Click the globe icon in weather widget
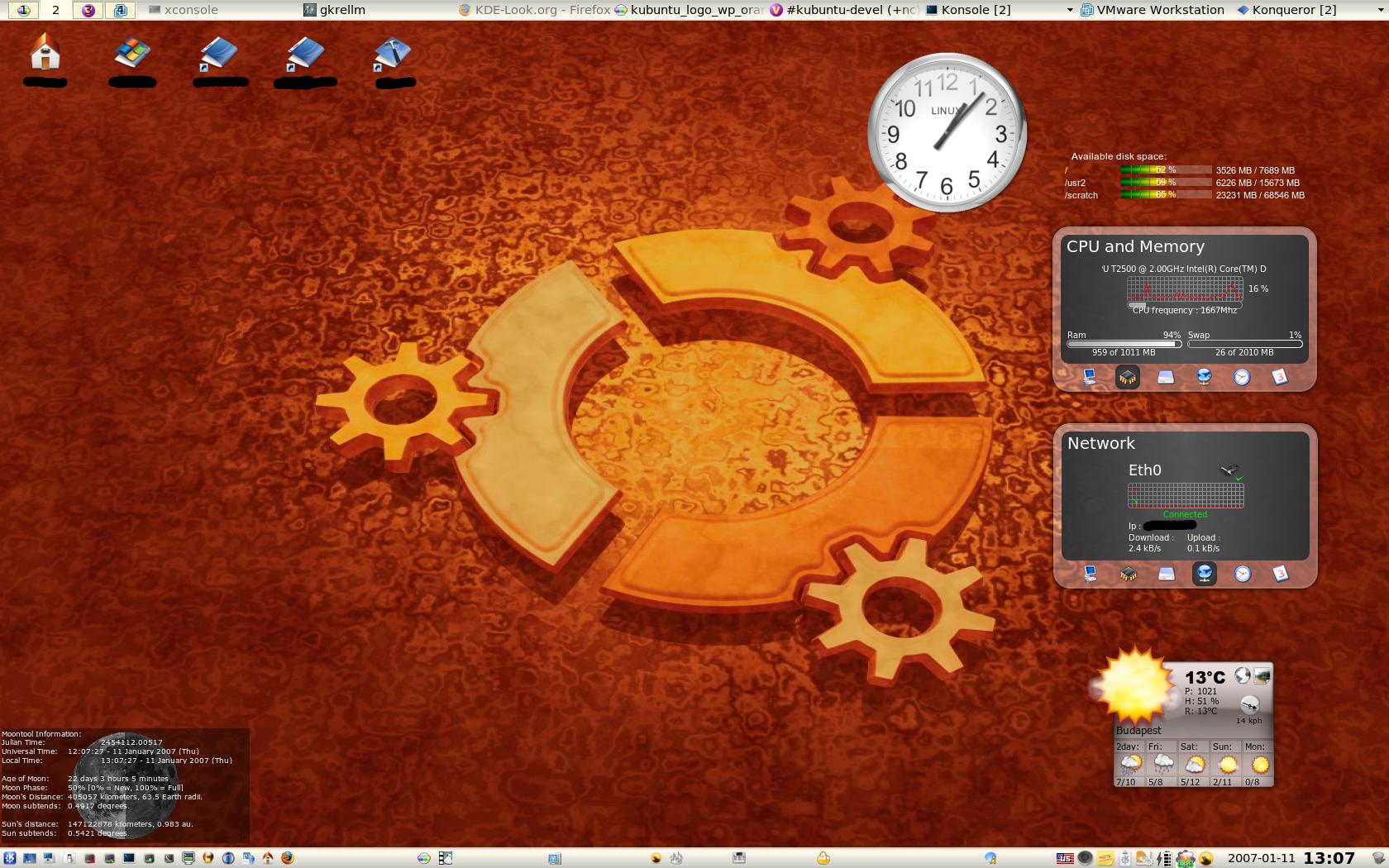Image resolution: width=1389 pixels, height=868 pixels. click(1242, 675)
